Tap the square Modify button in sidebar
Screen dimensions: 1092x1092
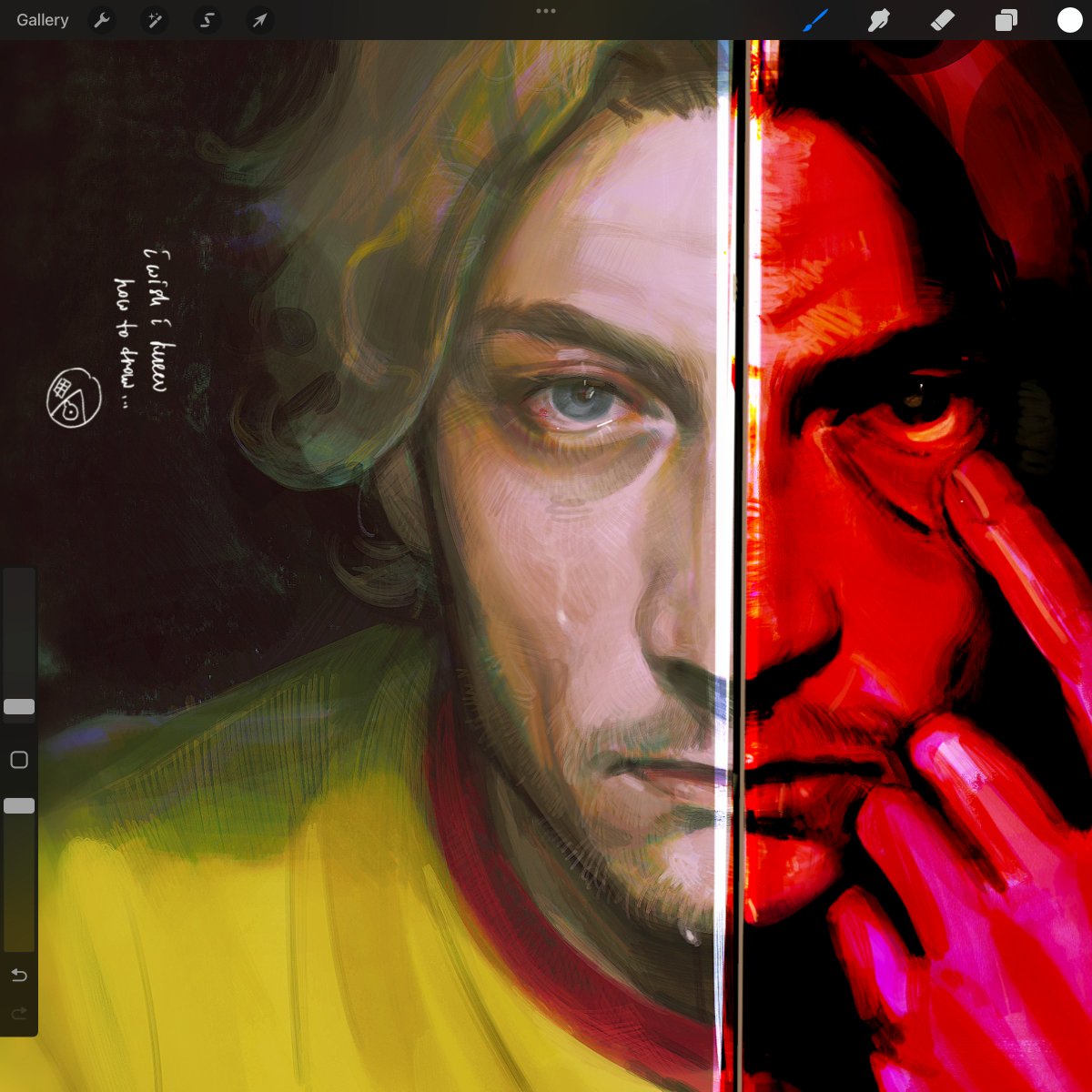(19, 760)
